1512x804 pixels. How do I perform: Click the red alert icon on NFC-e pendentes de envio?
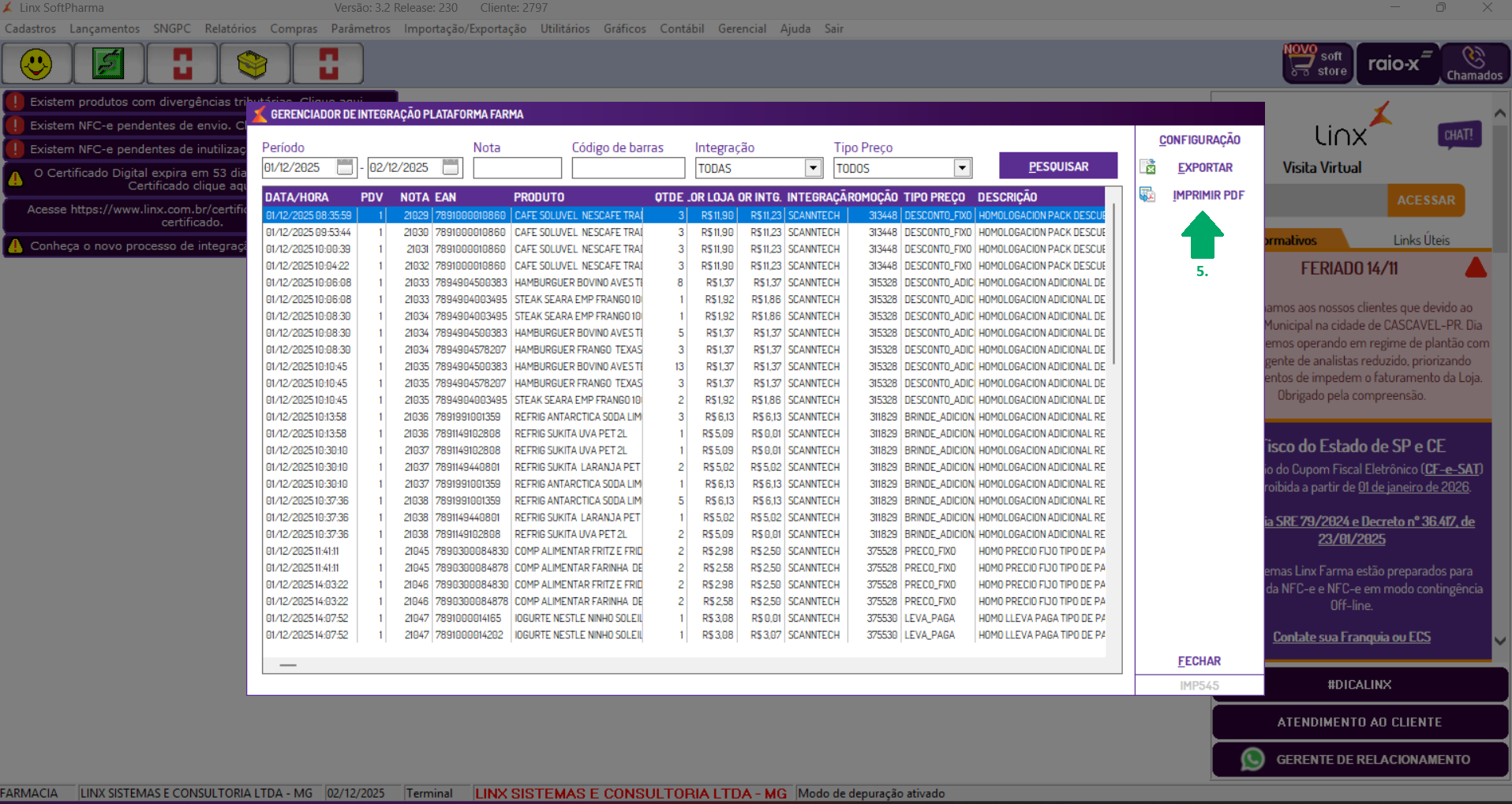15,125
